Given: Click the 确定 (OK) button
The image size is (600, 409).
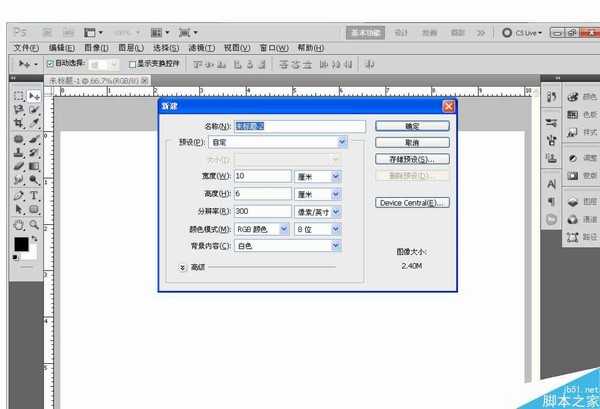Looking at the screenshot, I should (x=411, y=127).
